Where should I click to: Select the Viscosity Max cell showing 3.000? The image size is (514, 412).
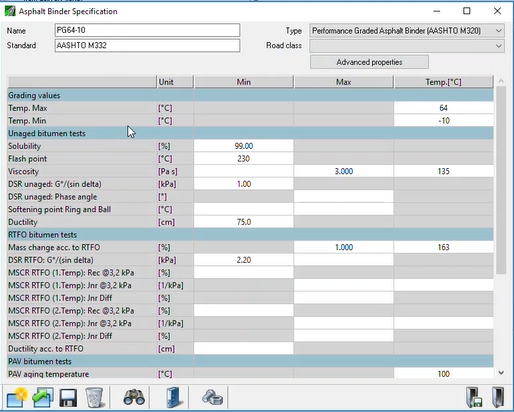click(344, 171)
